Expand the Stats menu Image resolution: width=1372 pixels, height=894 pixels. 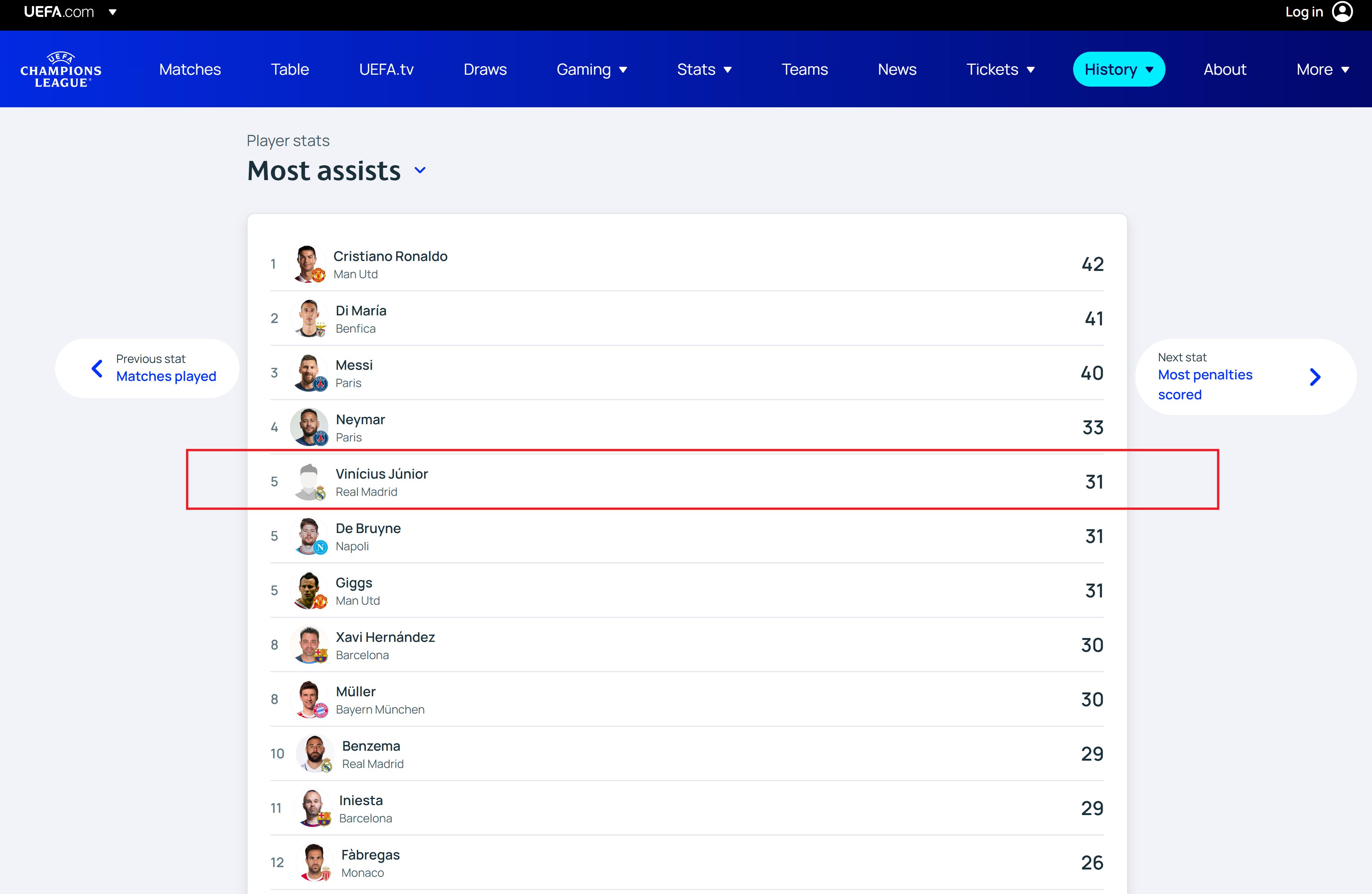tap(704, 70)
